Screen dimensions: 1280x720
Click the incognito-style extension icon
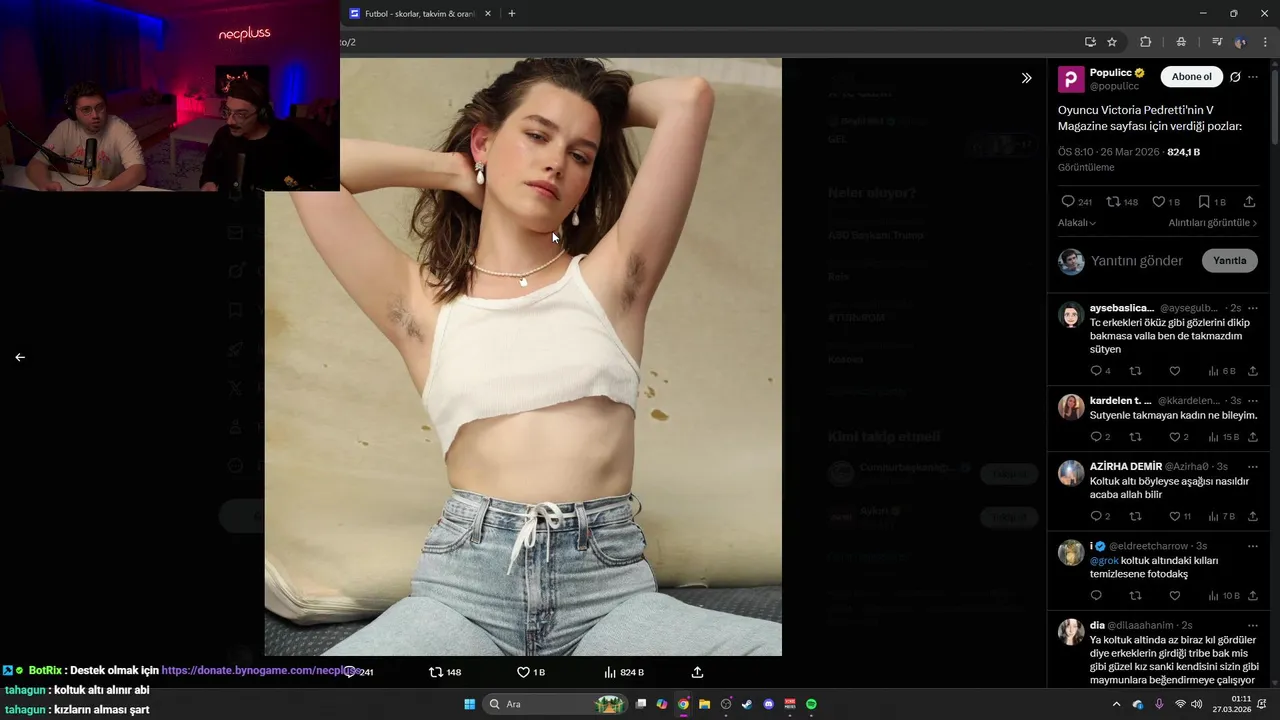pyautogui.click(x=1181, y=42)
